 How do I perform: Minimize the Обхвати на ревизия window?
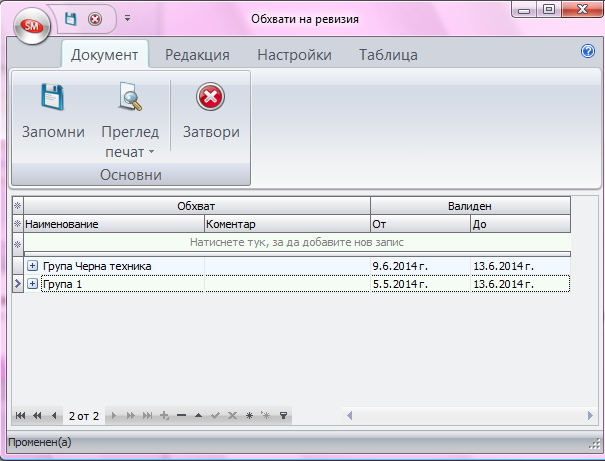coord(524,9)
